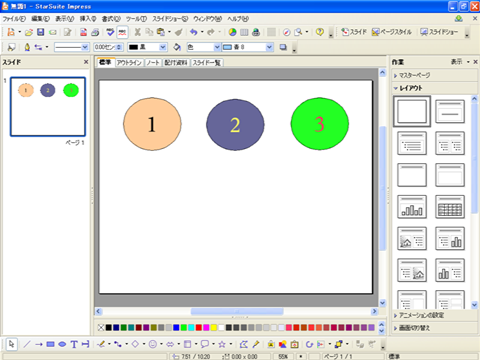Open the 編集 menu

[x=40, y=19]
